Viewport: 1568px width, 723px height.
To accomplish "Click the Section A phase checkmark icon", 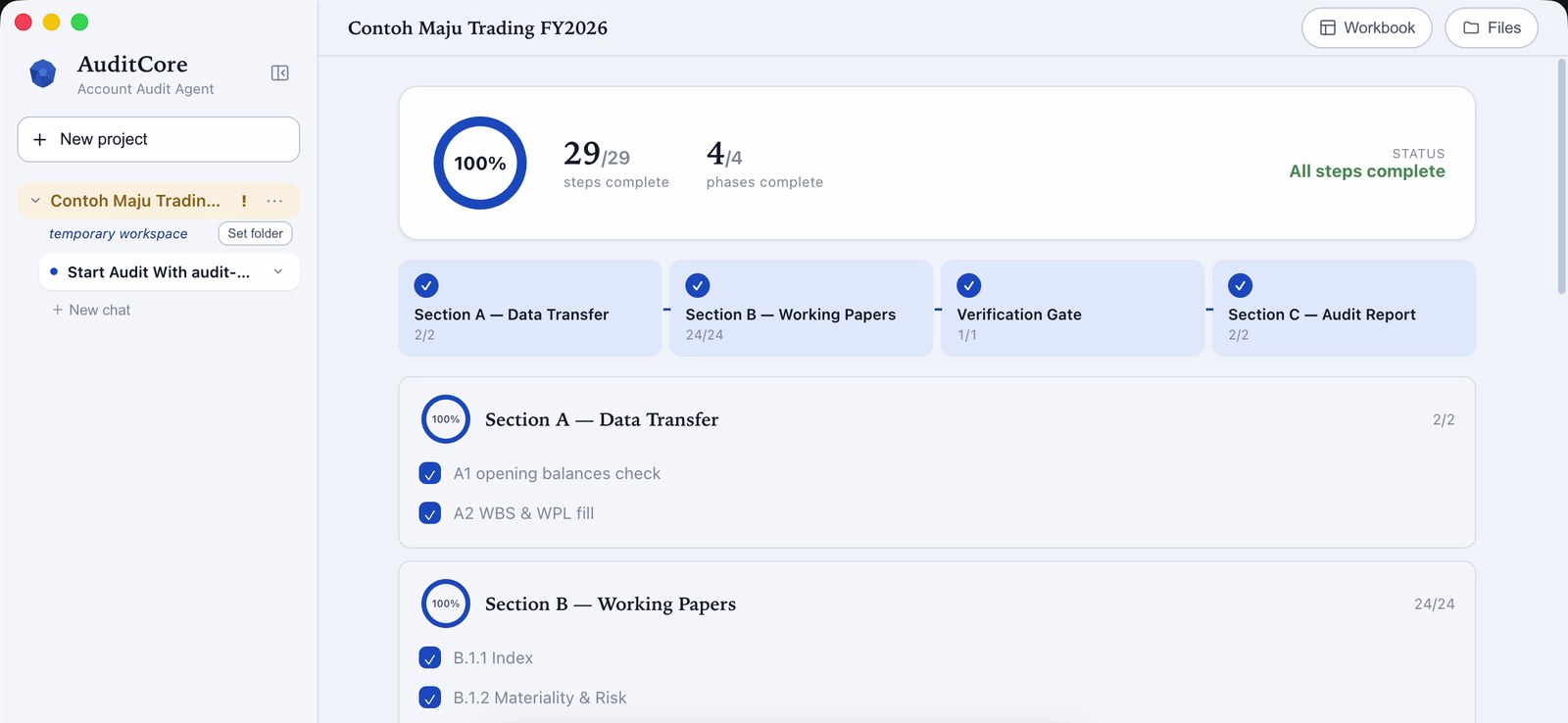I will [x=426, y=285].
